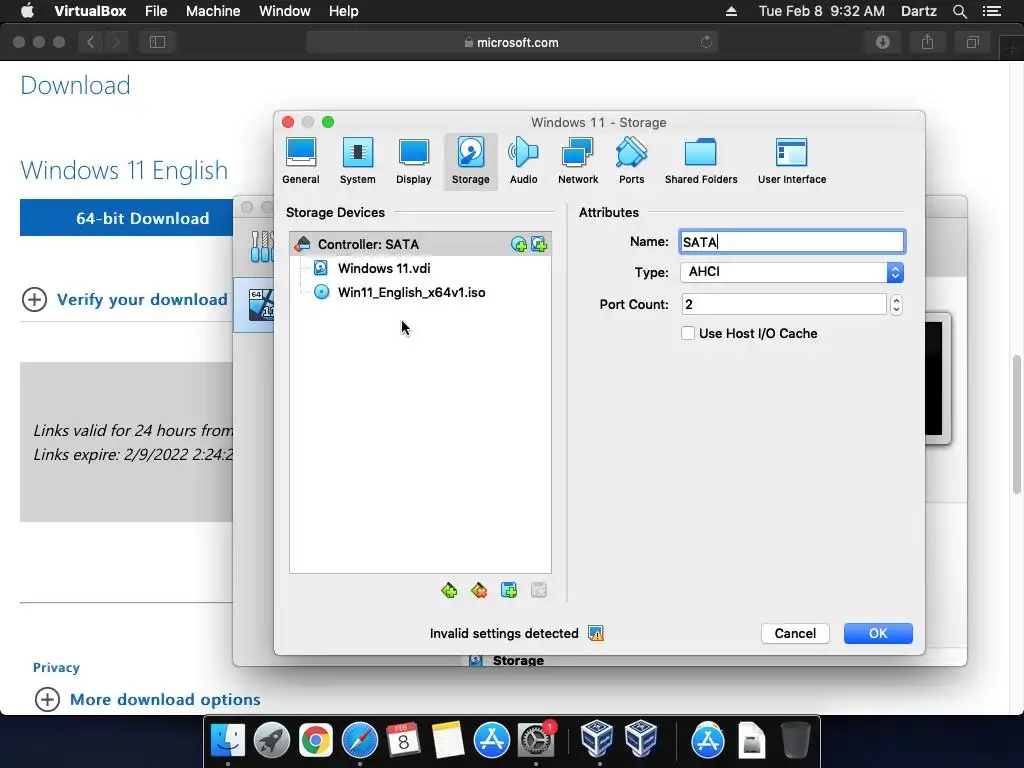Click the Port Count field
Viewport: 1024px width, 768px height.
click(784, 304)
